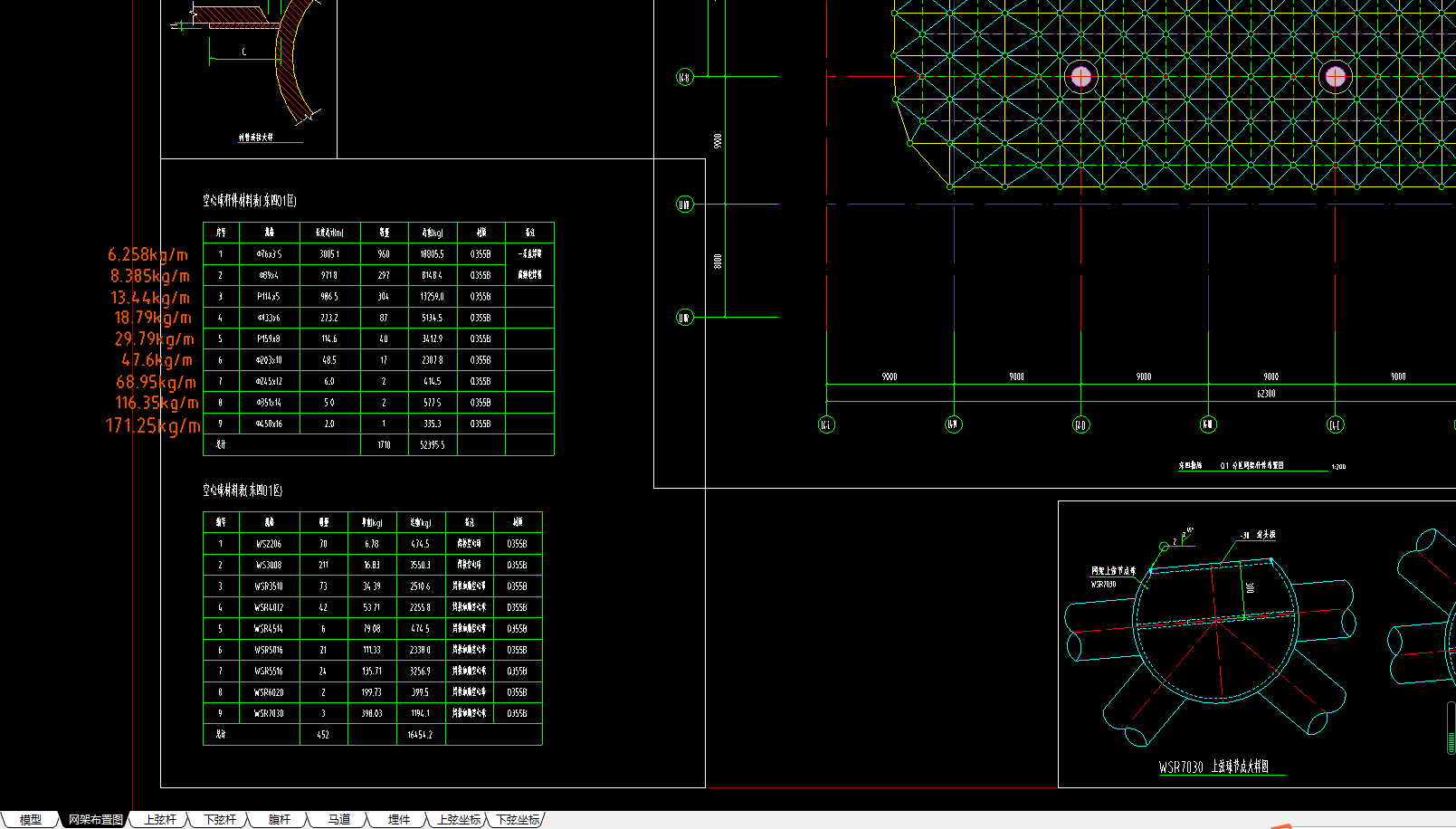The width and height of the screenshot is (1456, 829).
Task: Click the 62300 overall dimension text
Action: tap(1266, 394)
